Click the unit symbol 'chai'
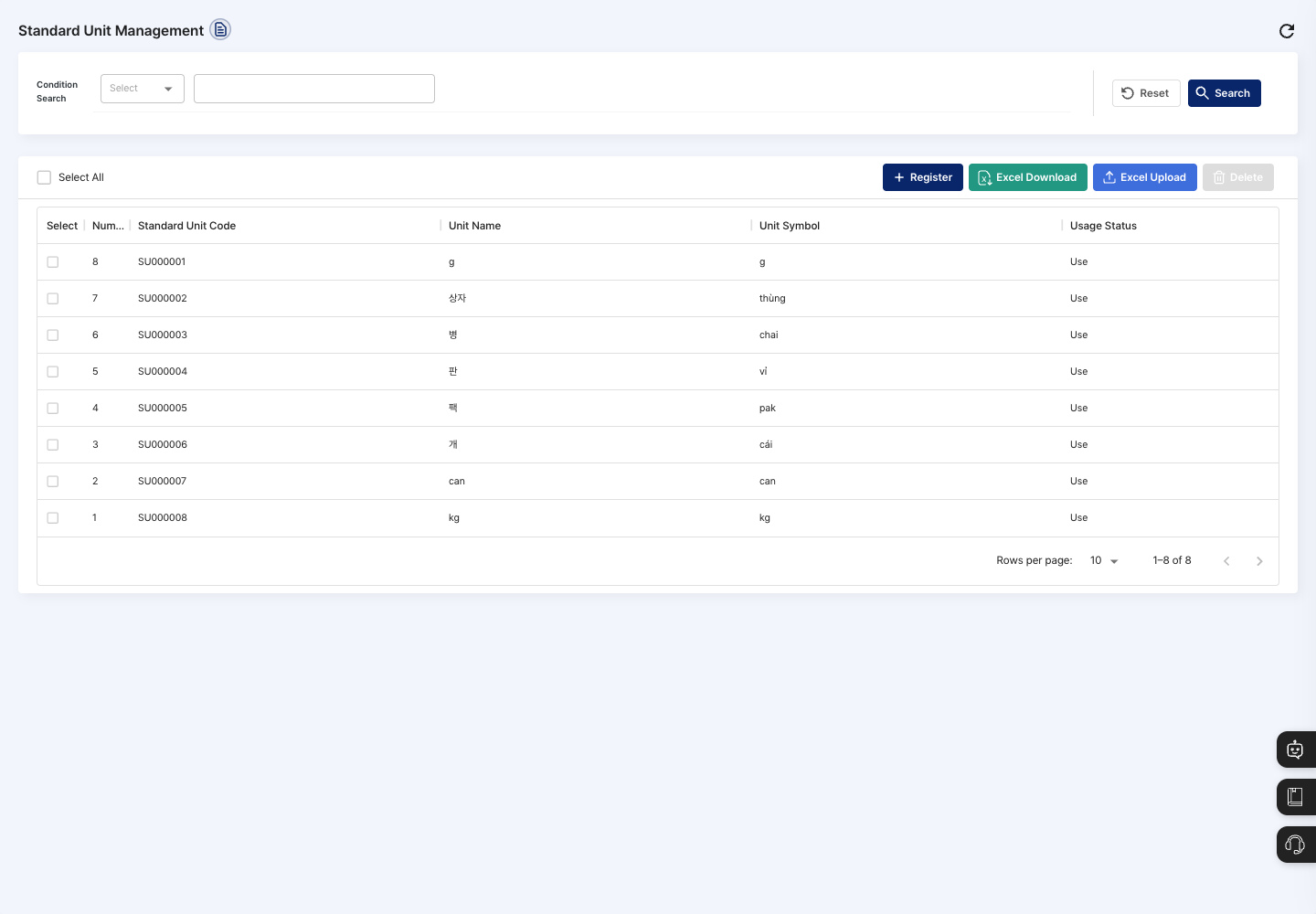The image size is (1316, 914). point(769,335)
